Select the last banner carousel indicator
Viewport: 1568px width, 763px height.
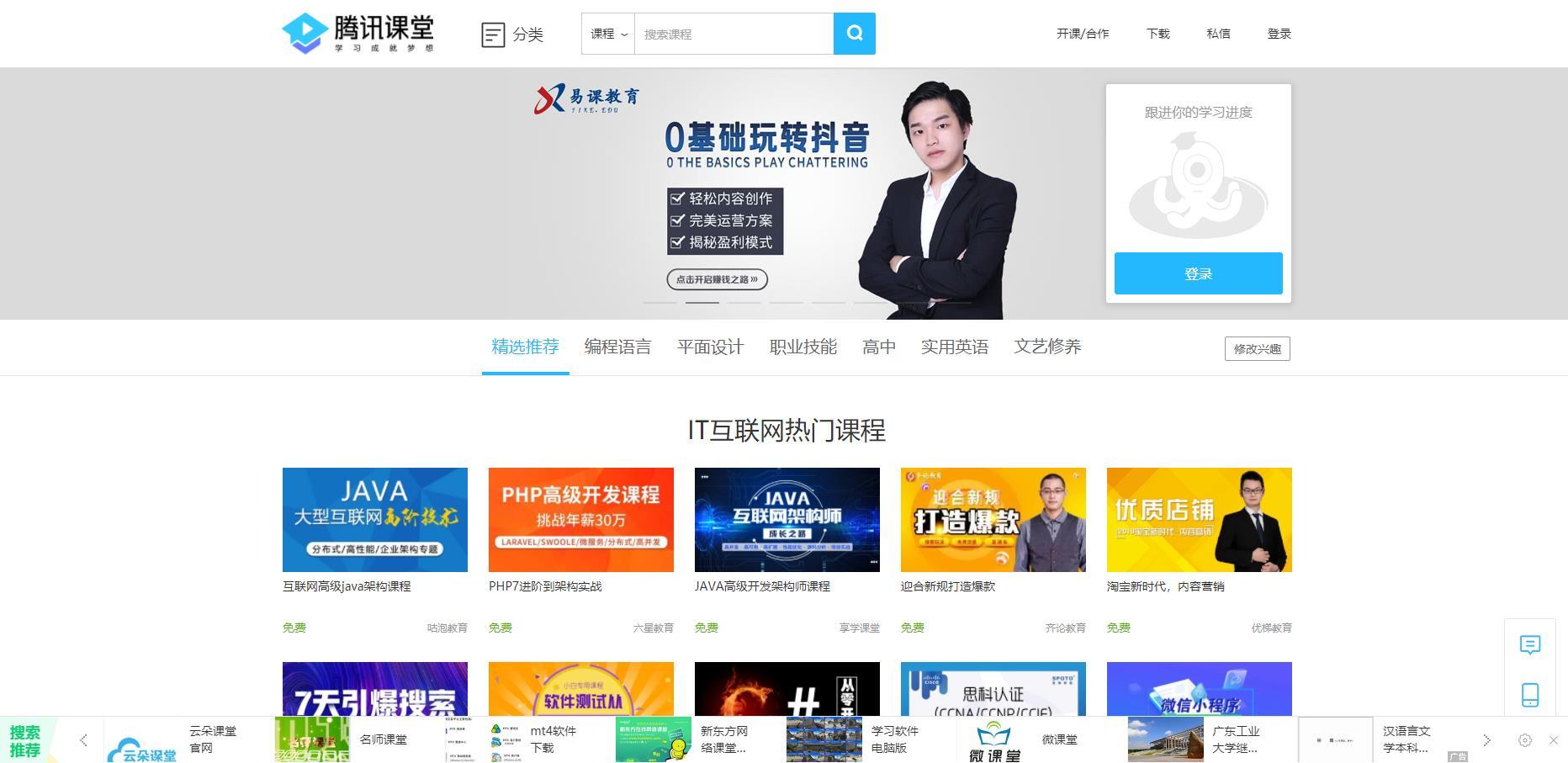click(955, 302)
